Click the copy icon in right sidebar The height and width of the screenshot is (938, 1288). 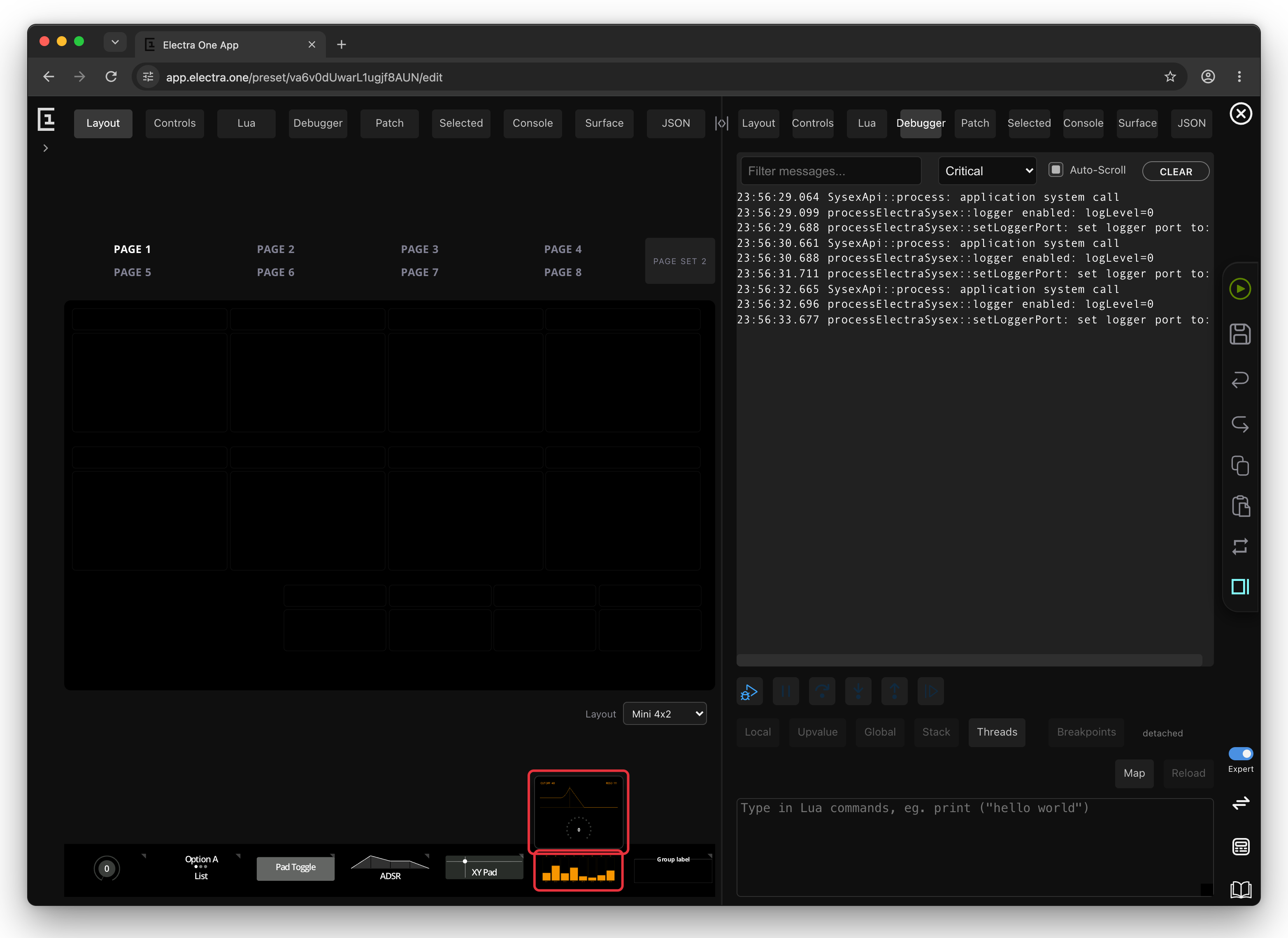(1240, 466)
